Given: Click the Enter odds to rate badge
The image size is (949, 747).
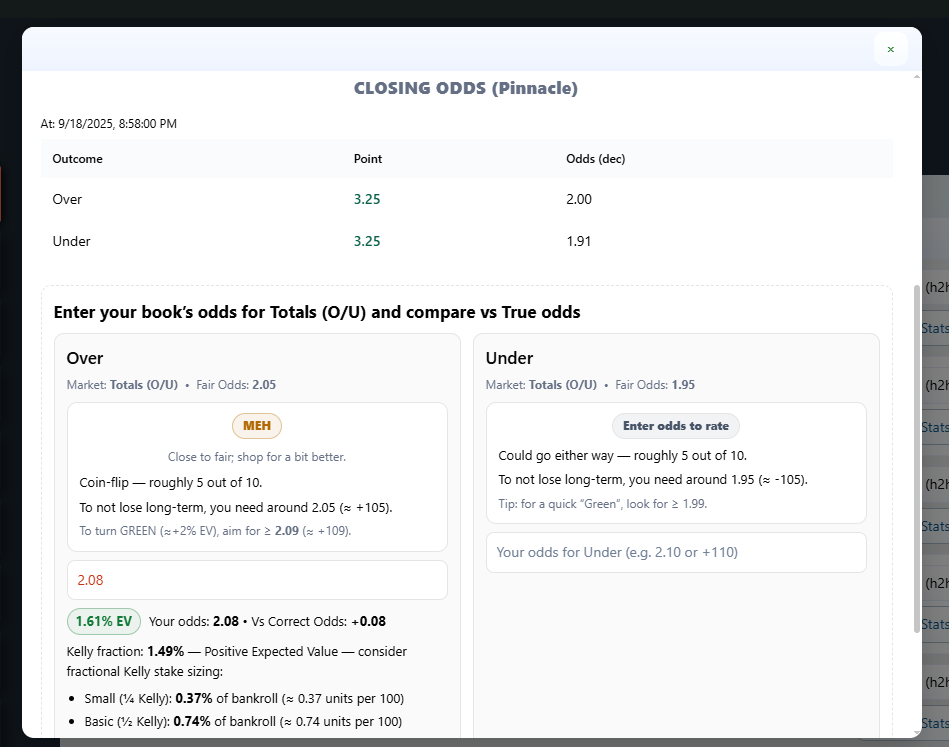Looking at the screenshot, I should point(676,426).
